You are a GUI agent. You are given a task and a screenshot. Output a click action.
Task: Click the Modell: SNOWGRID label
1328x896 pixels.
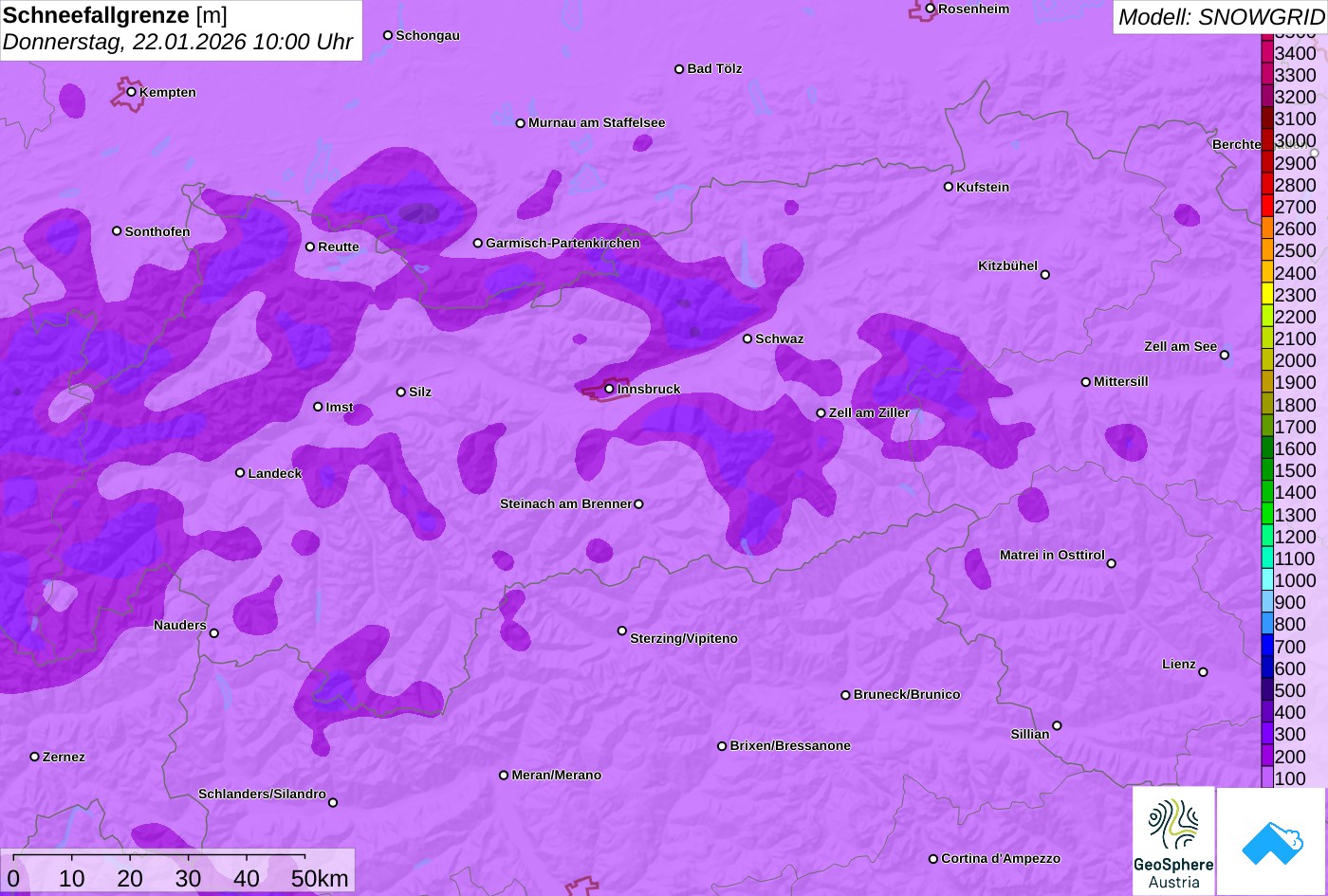(x=1221, y=17)
